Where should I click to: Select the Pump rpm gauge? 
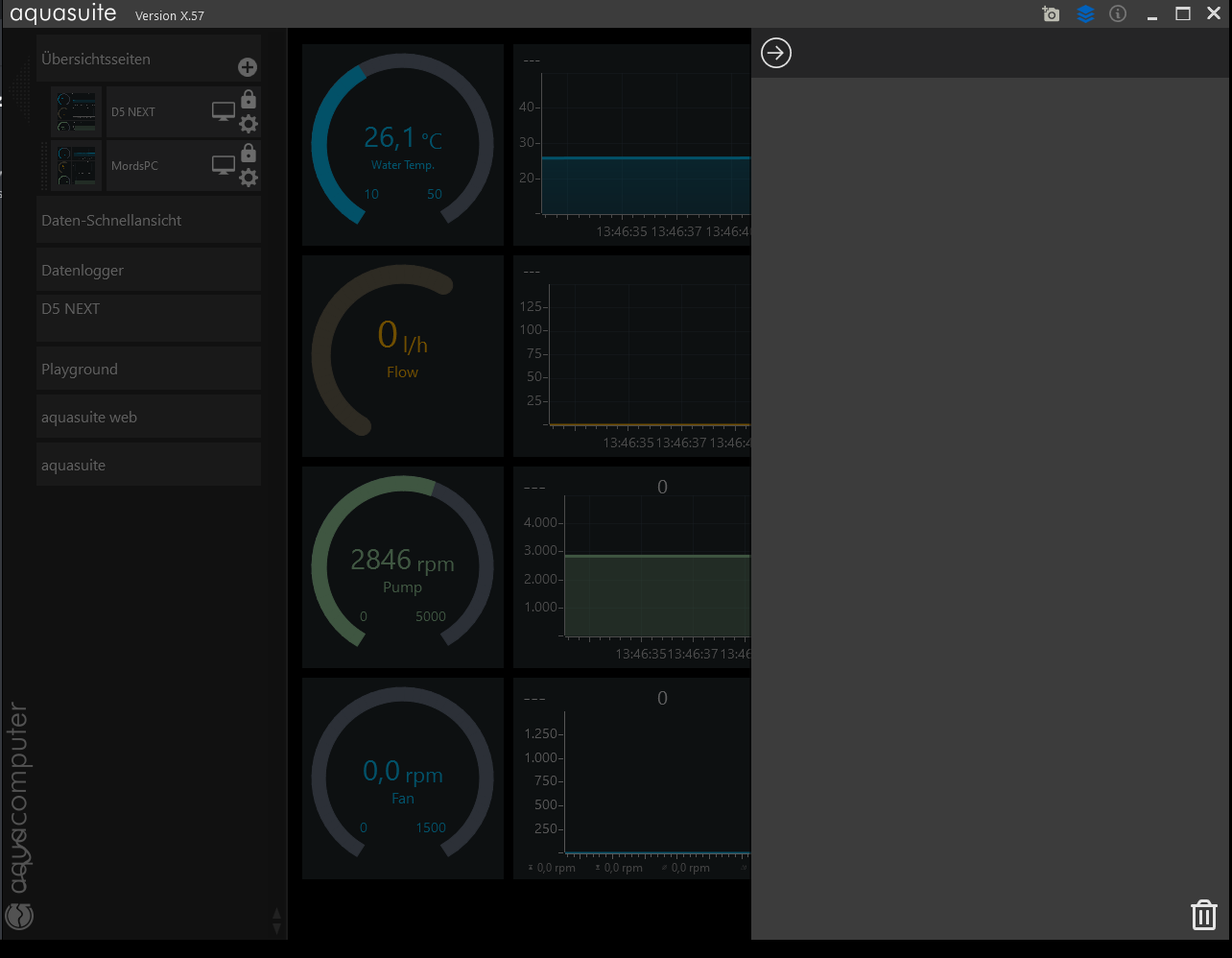403,567
